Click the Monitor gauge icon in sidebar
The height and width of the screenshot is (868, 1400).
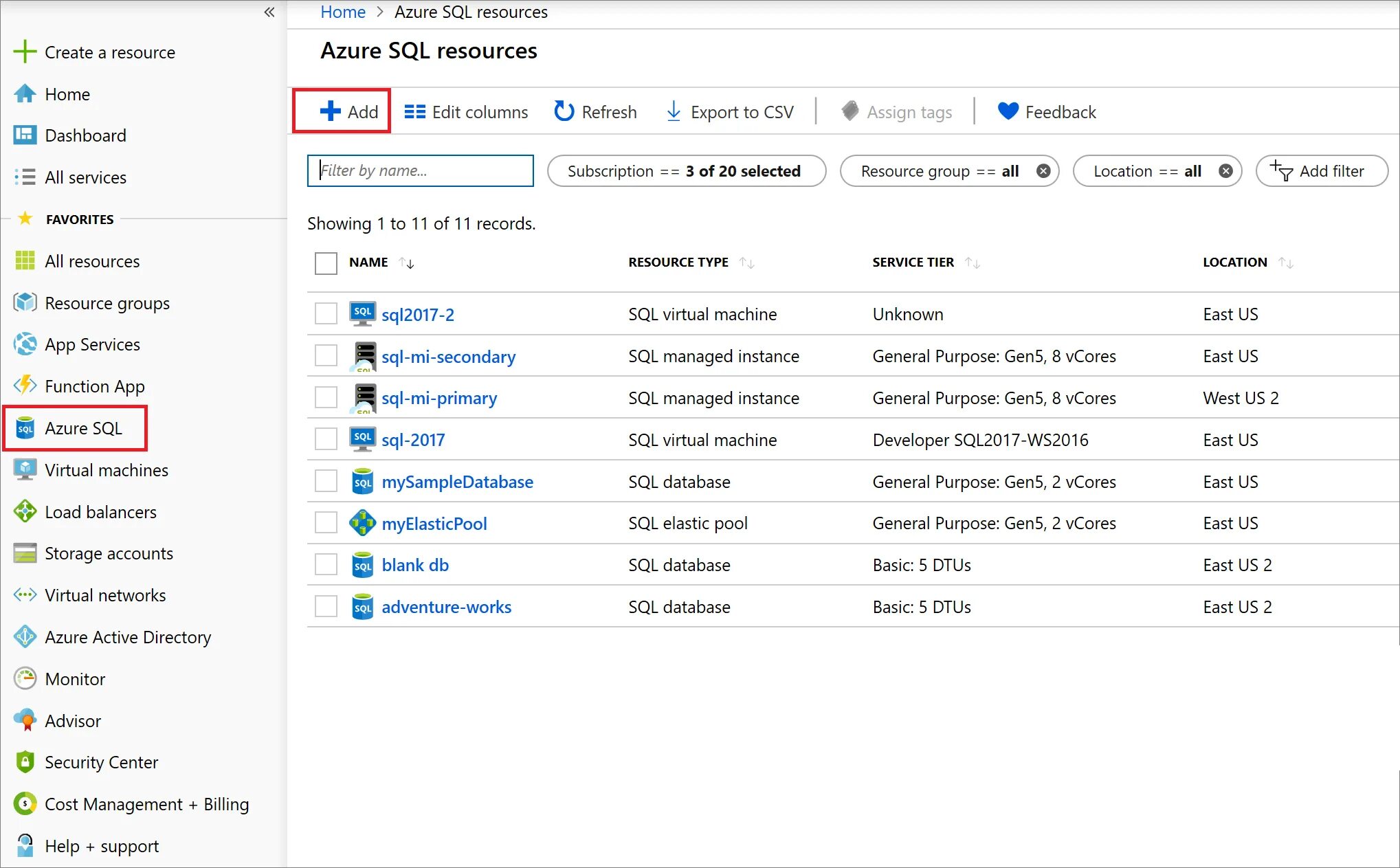(25, 679)
